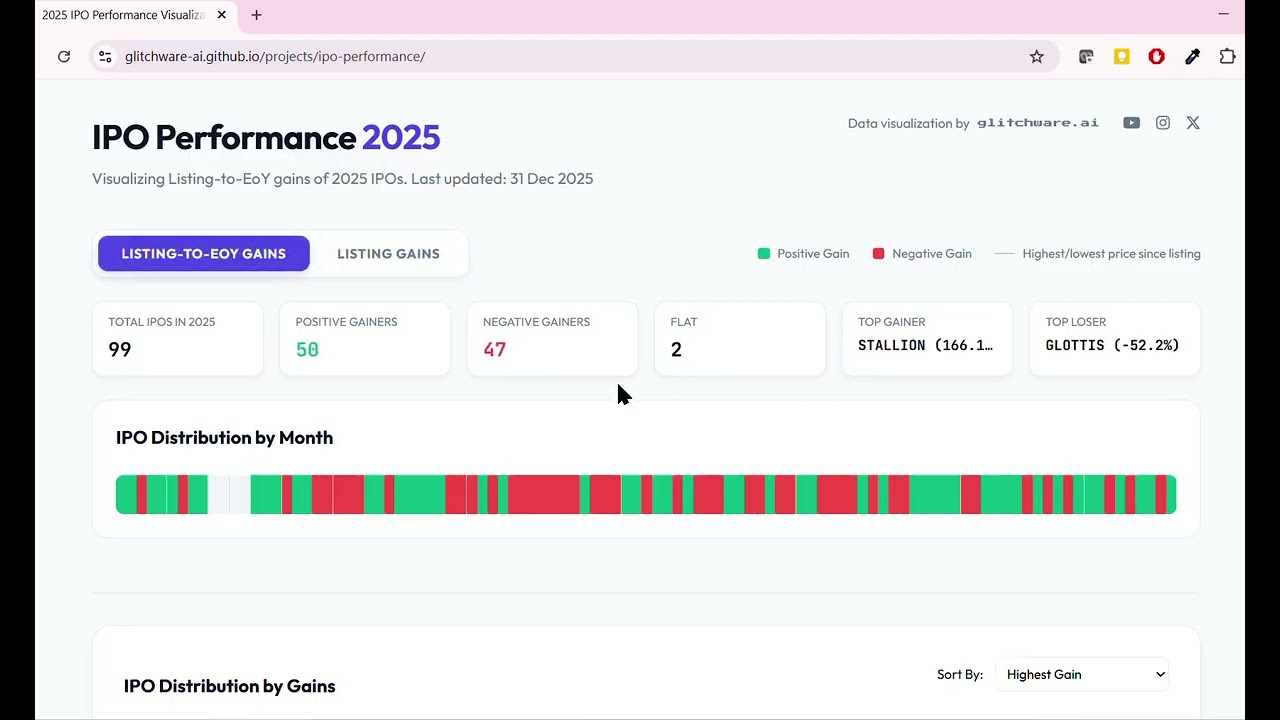
Task: Click the gray extension icon beside the bookmark star
Action: point(1086,57)
